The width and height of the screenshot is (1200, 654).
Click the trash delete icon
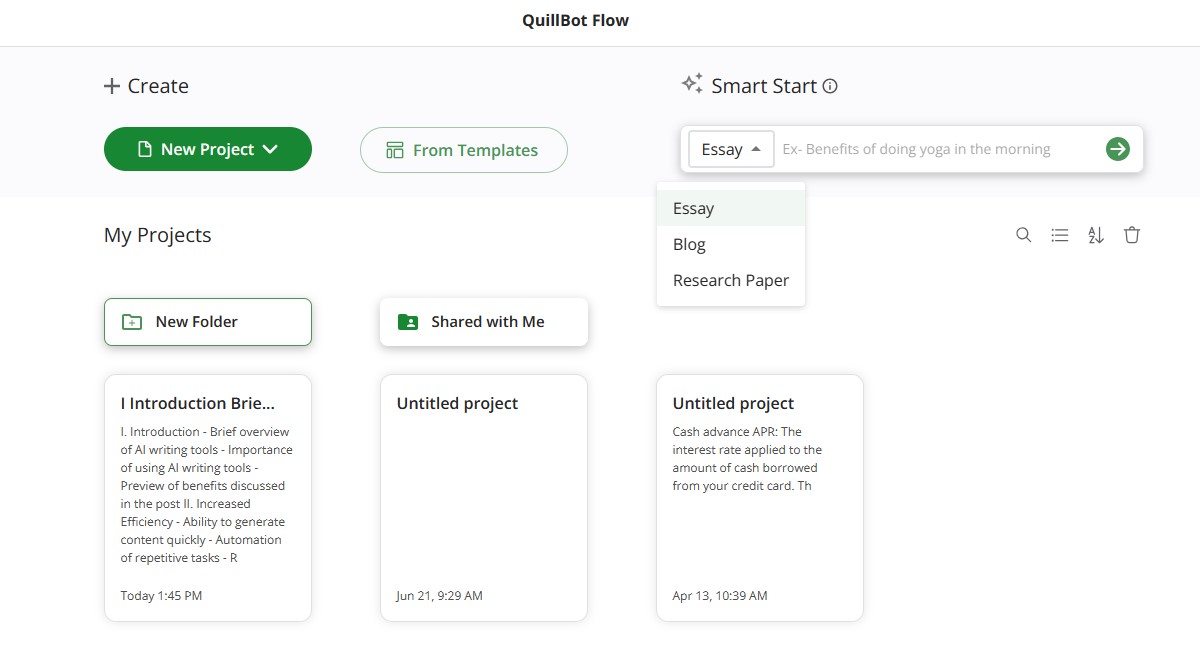click(x=1132, y=235)
